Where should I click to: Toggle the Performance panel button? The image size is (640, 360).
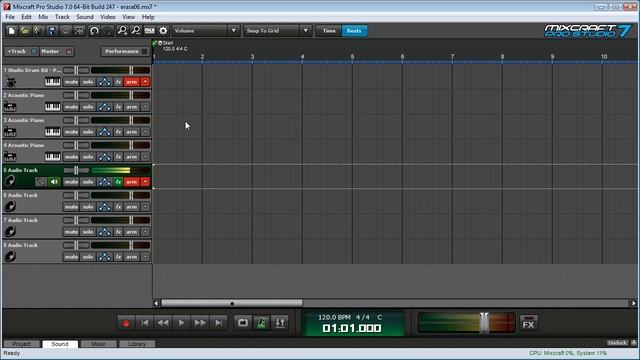pyautogui.click(x=124, y=51)
